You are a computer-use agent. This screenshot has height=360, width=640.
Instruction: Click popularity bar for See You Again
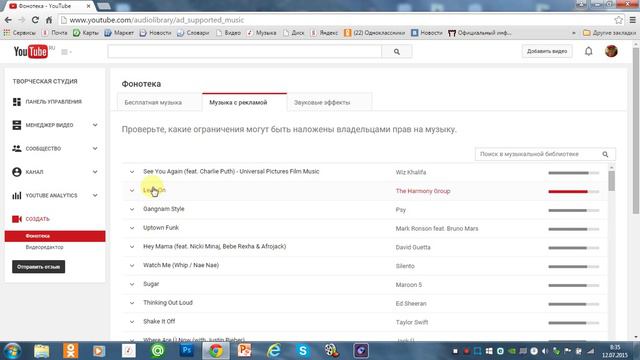click(x=573, y=173)
